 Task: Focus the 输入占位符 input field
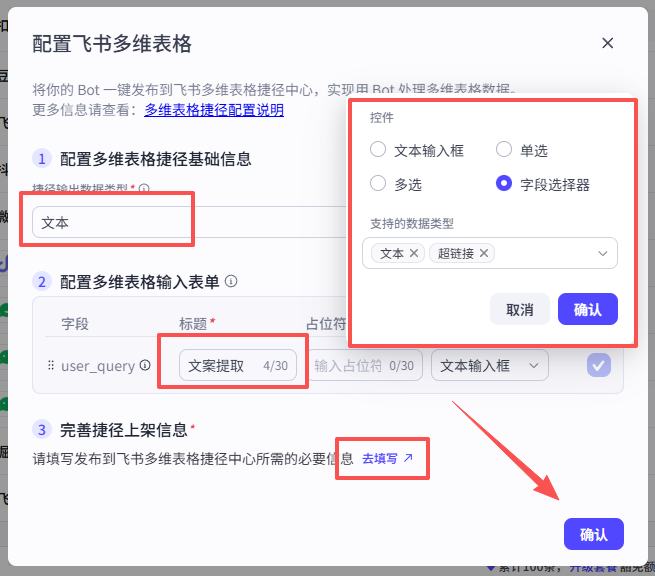pos(366,365)
